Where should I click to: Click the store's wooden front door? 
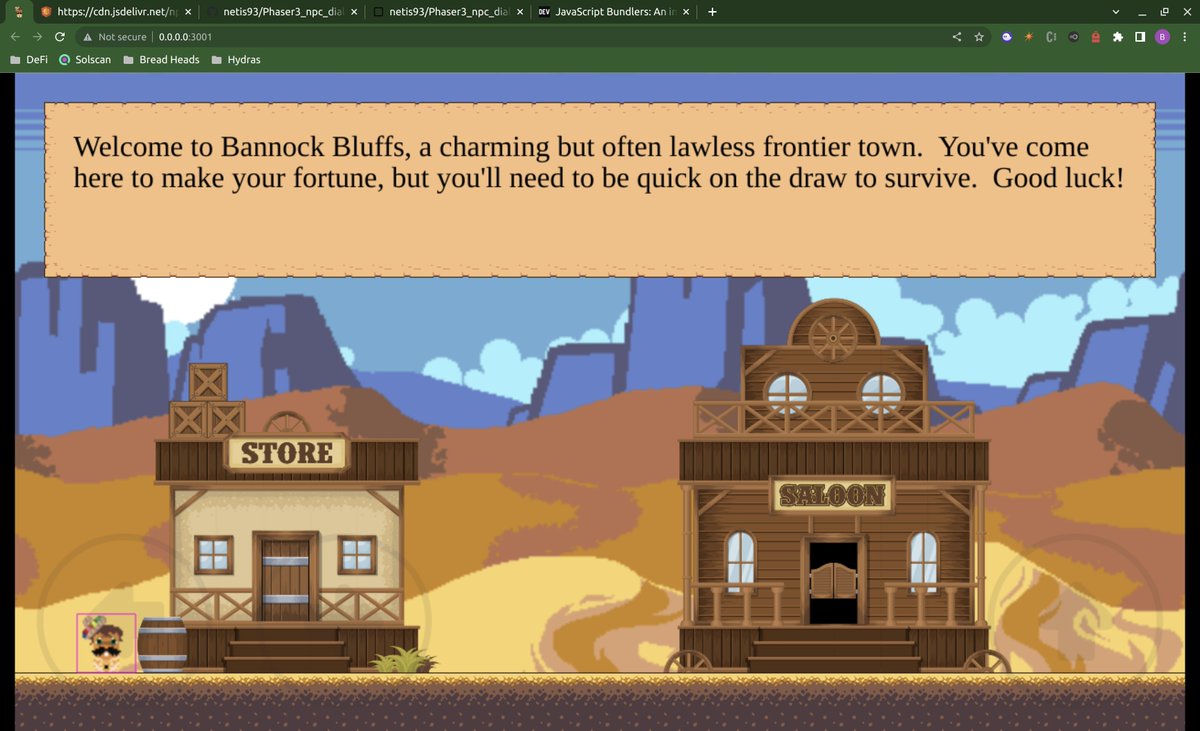pos(285,575)
